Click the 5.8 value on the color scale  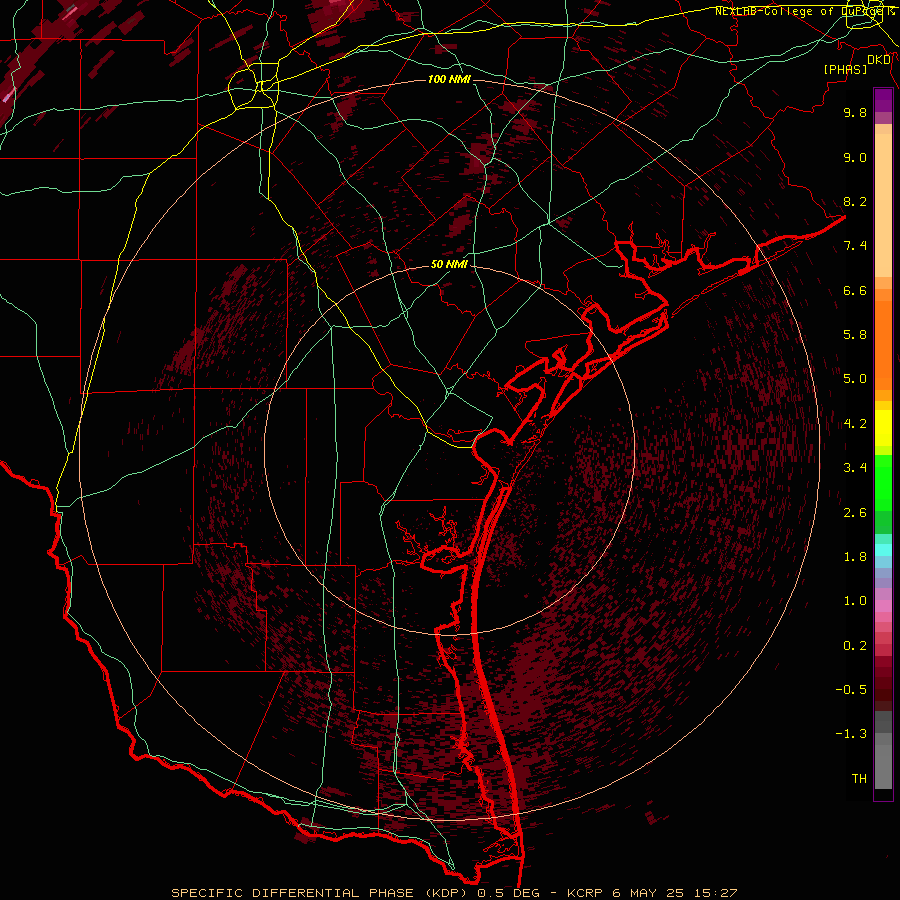[x=855, y=335]
